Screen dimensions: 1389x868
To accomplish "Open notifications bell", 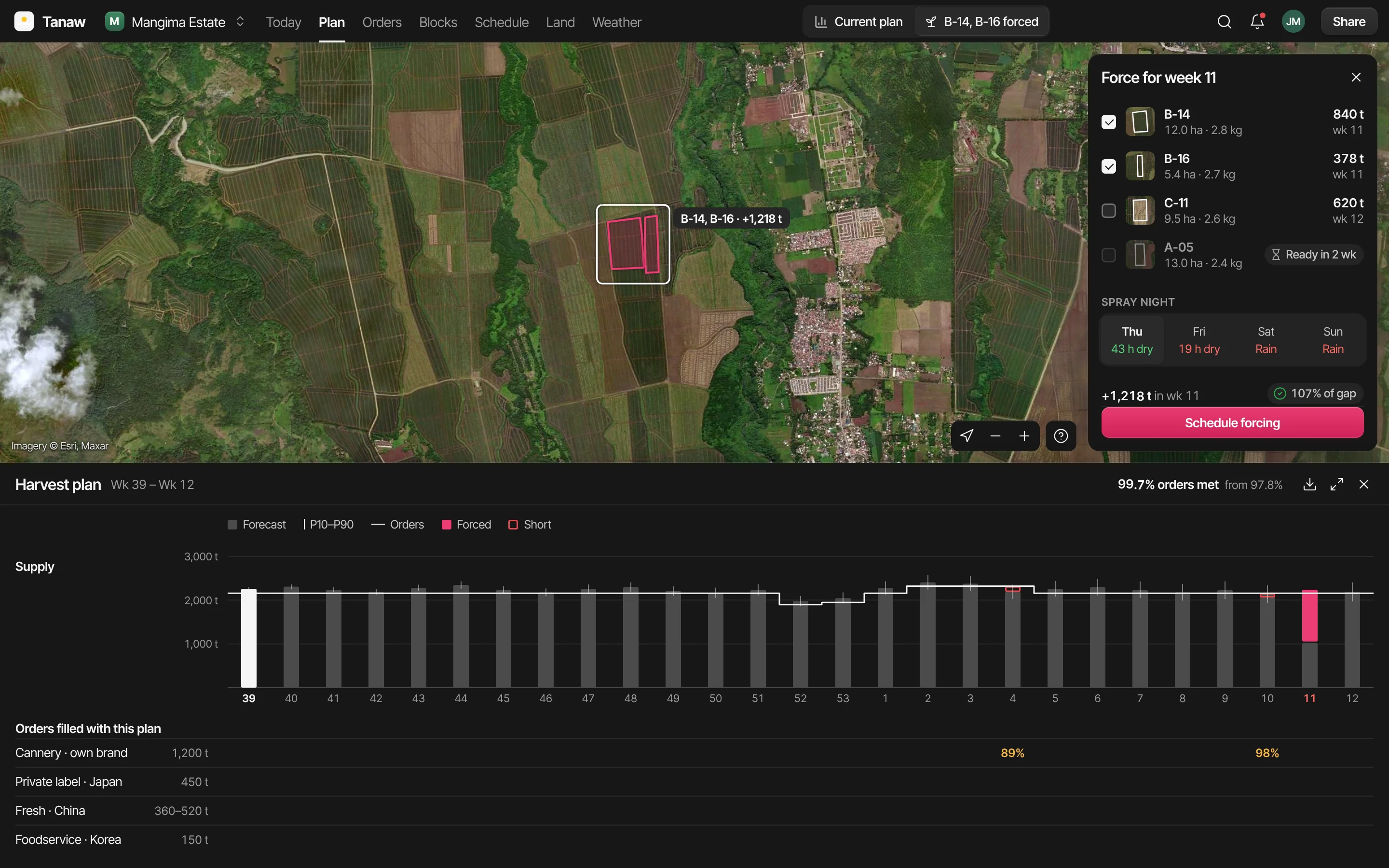I will pos(1257,22).
